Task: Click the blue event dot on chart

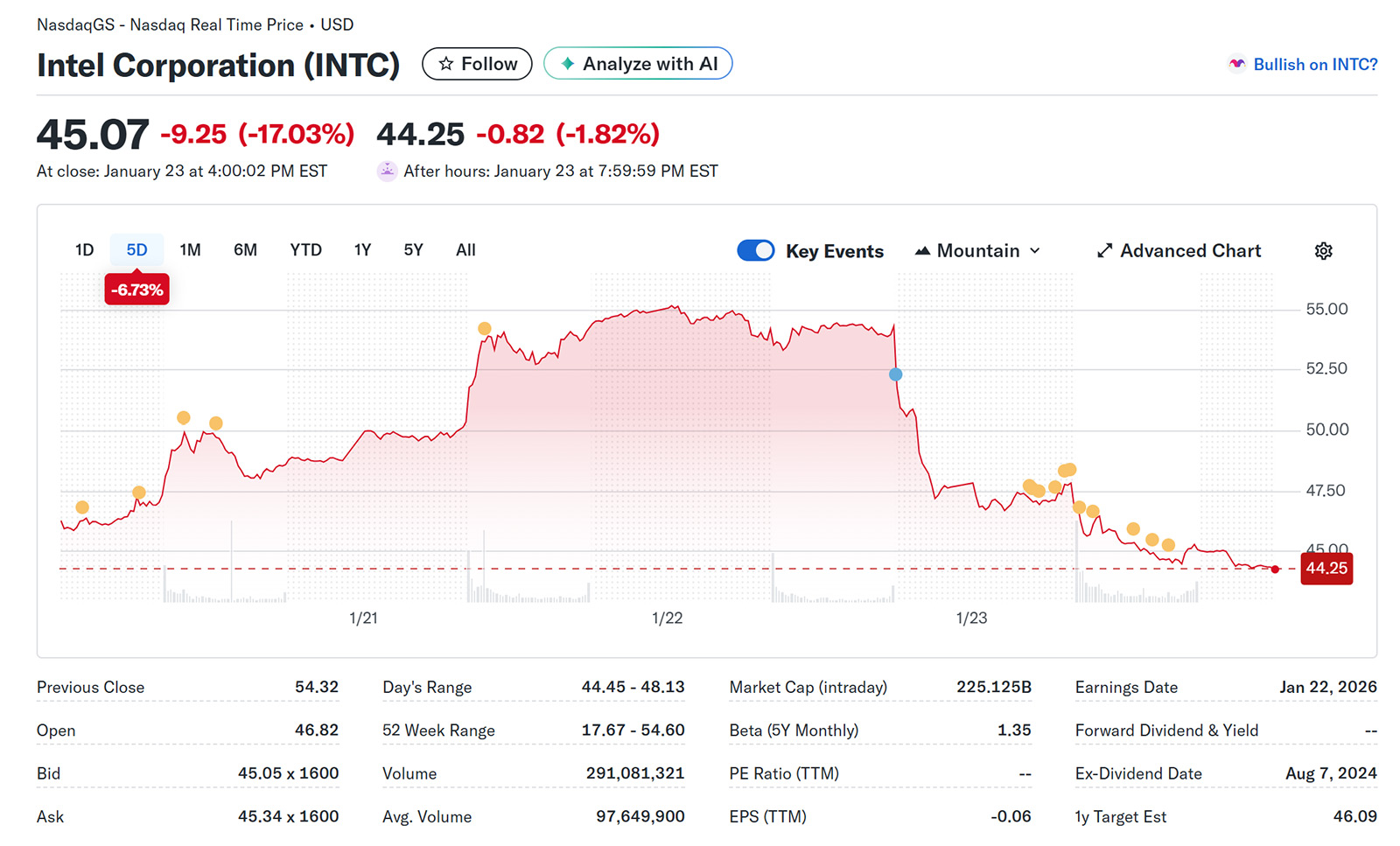Action: coord(895,374)
